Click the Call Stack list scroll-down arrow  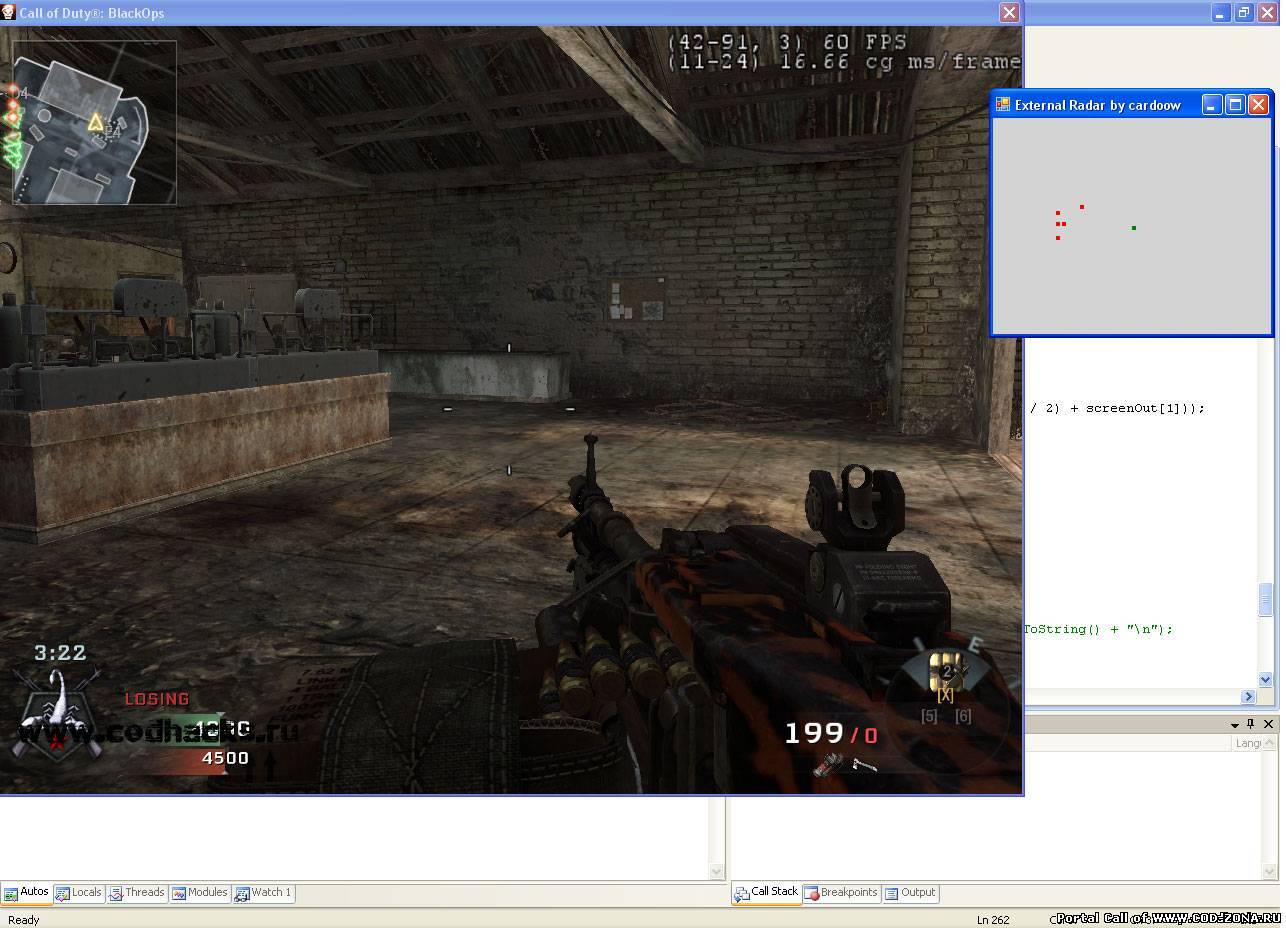[x=1271, y=872]
